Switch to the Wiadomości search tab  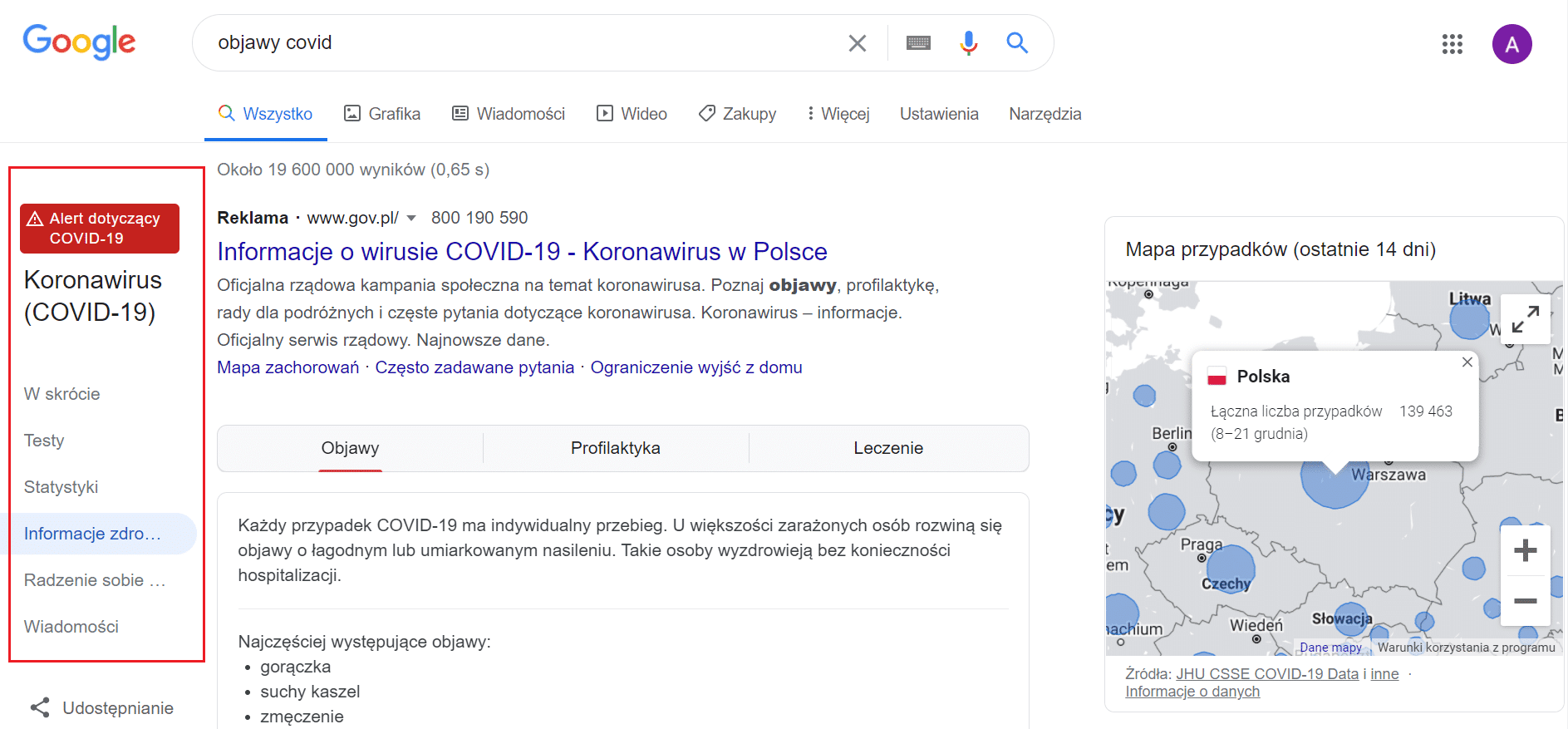[x=509, y=114]
